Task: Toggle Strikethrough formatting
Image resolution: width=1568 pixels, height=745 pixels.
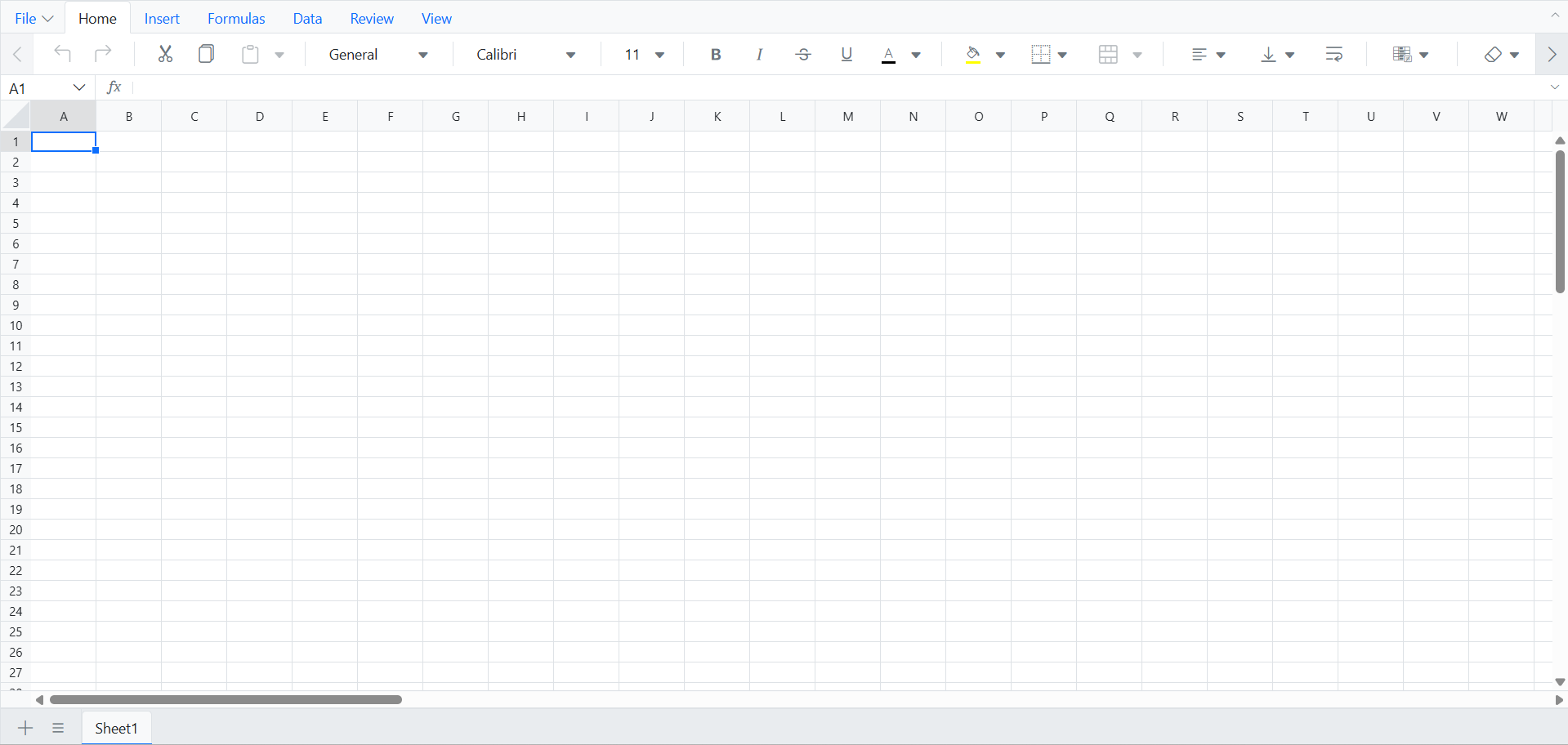Action: coord(803,54)
